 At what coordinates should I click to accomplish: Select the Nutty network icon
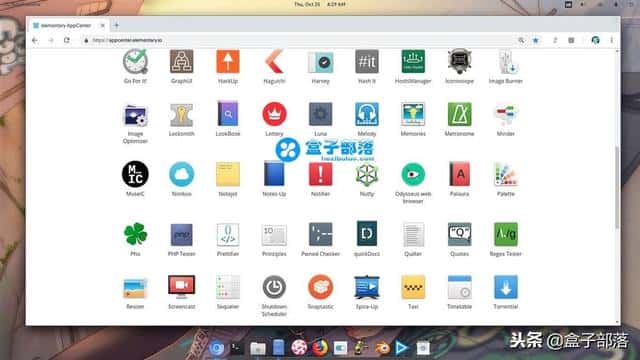point(367,174)
